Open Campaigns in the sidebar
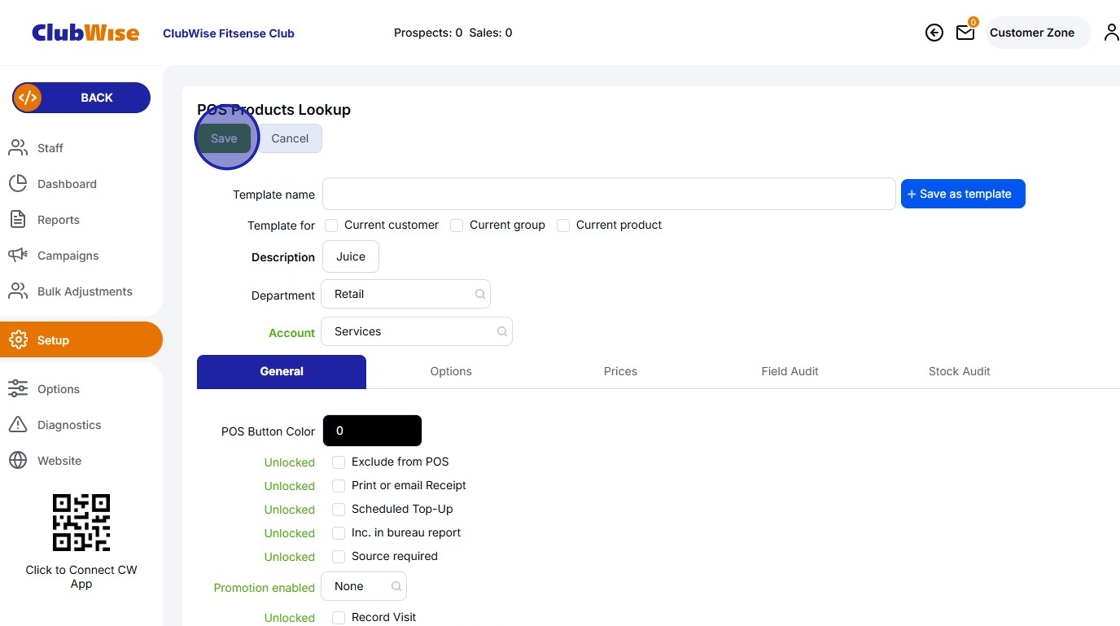Image resolution: width=1120 pixels, height=626 pixels. tap(68, 255)
